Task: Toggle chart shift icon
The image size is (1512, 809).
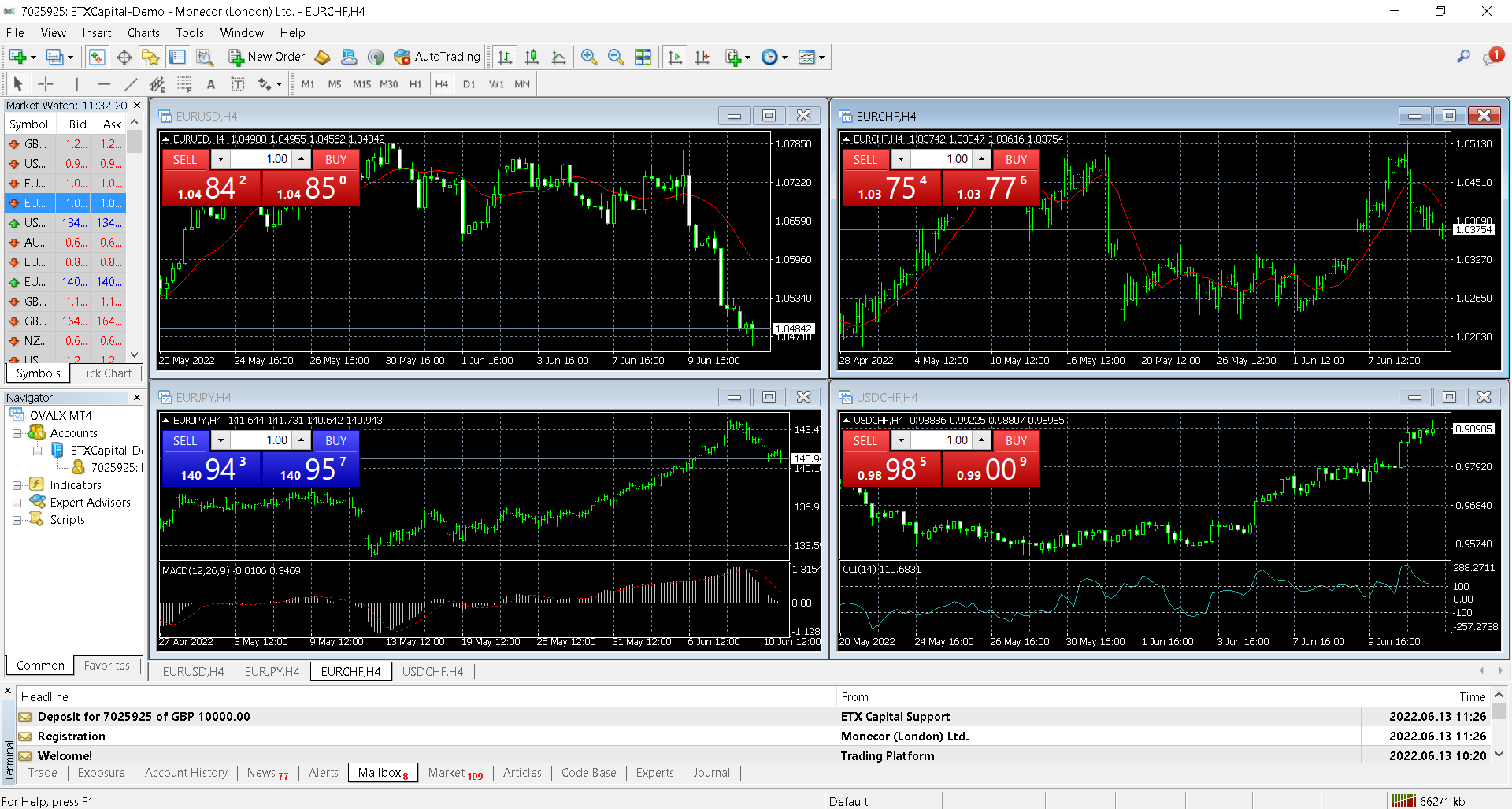Action: click(x=702, y=57)
